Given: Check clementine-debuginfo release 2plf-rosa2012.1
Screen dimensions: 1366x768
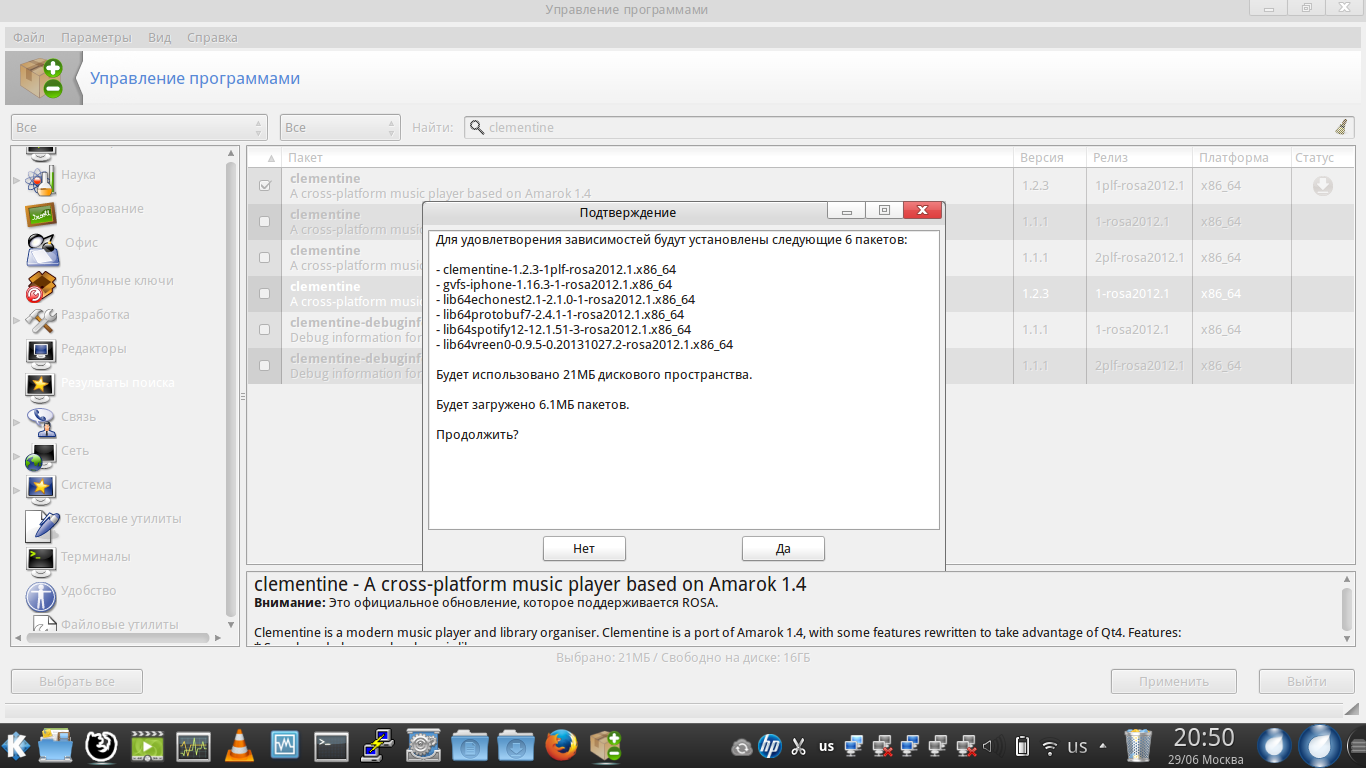Looking at the screenshot, I should tap(265, 365).
